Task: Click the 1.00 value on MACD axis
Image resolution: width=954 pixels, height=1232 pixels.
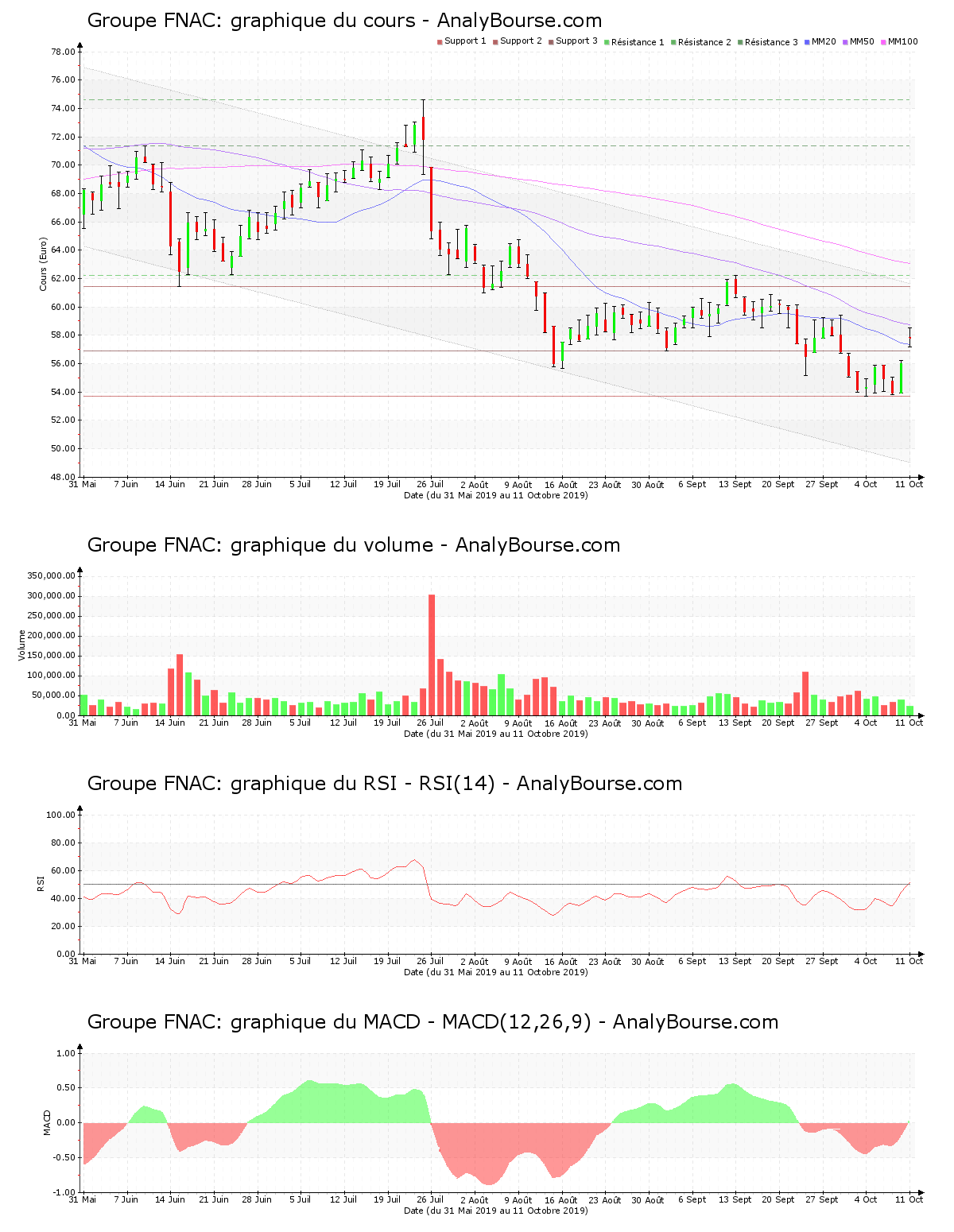Action: [x=65, y=1053]
